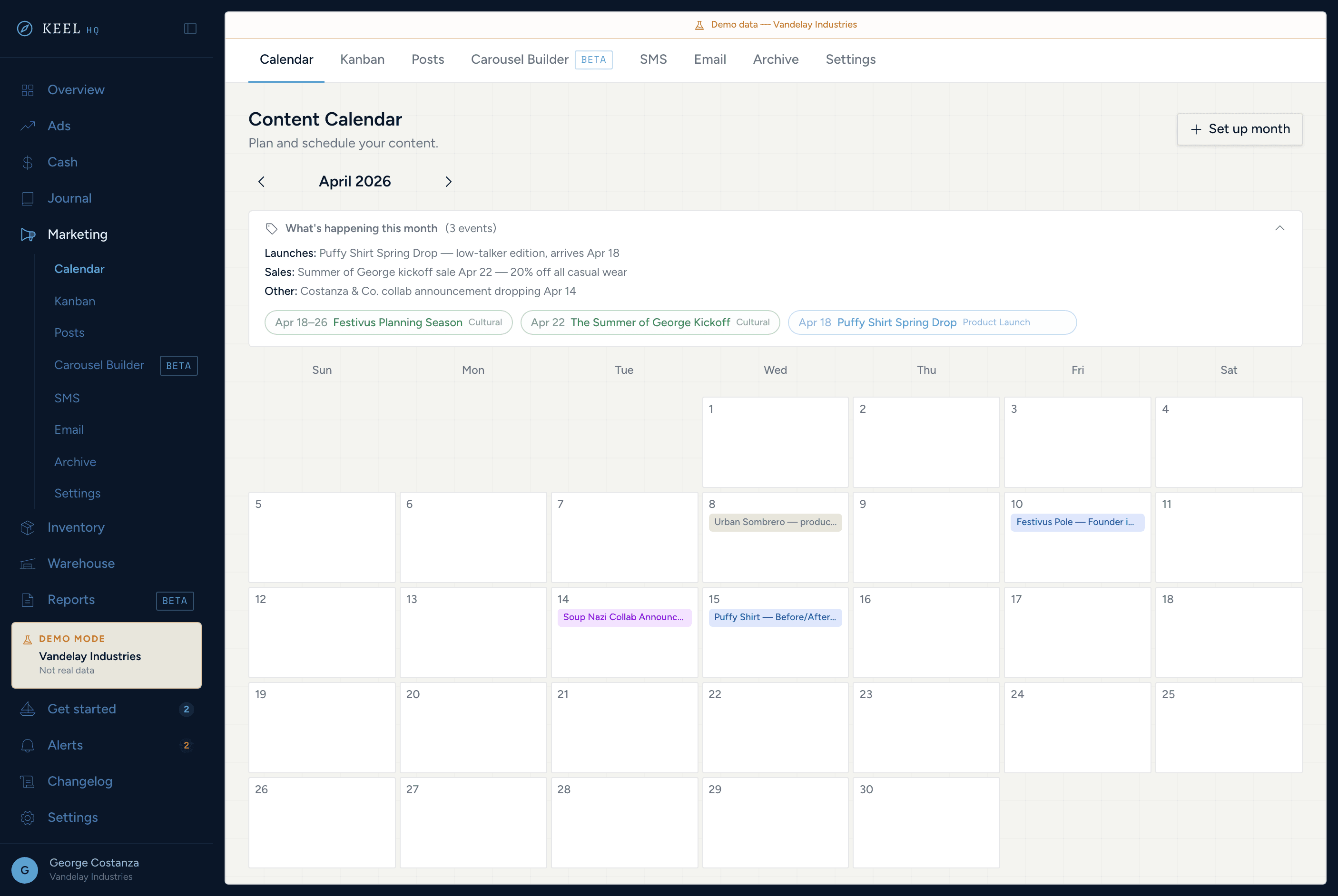Click the Alerts bell icon
Viewport: 1338px width, 896px height.
[28, 745]
